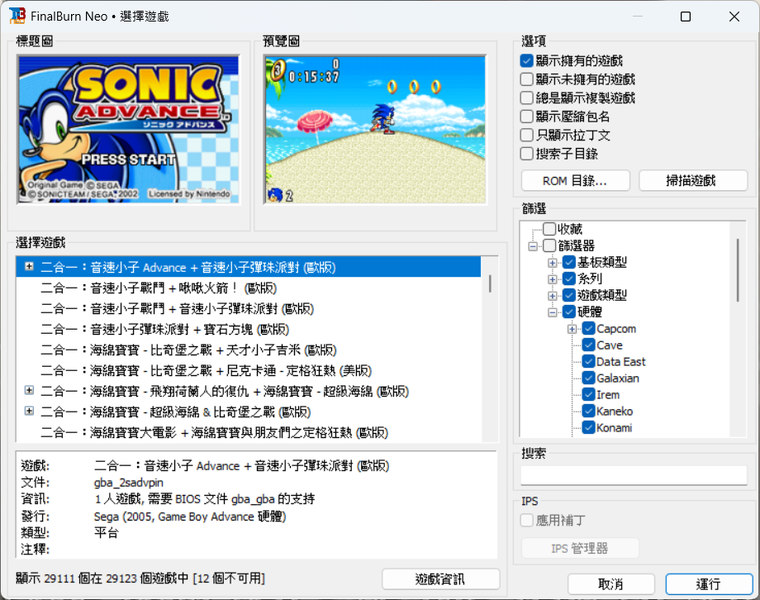Uncheck the Data East hardware checkbox
Viewport: 760px width, 600px height.
coord(588,362)
